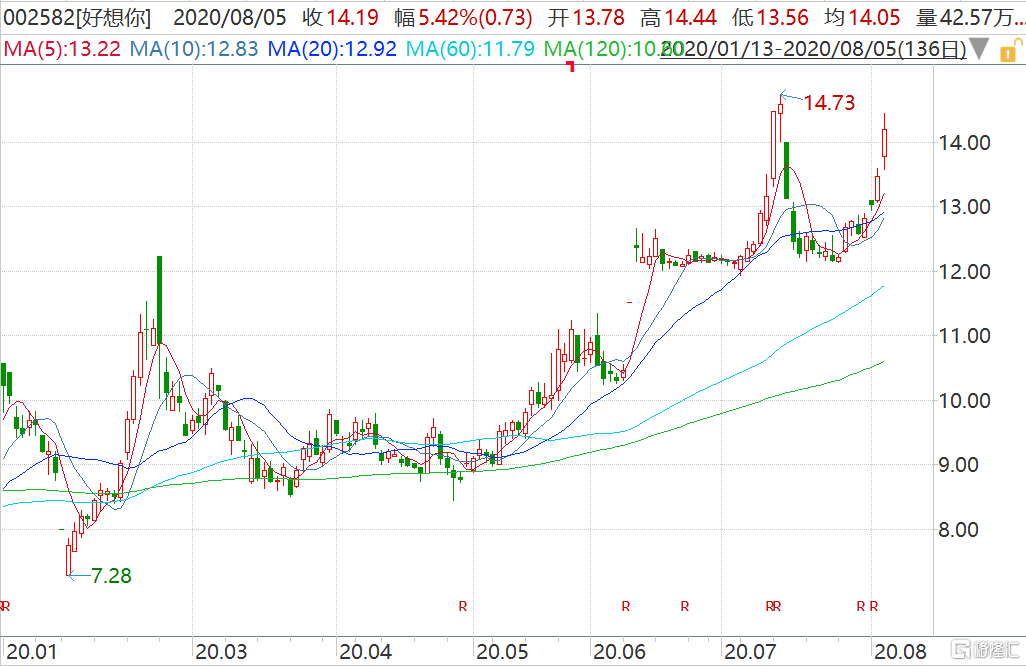The image size is (1026, 666).
Task: Click the 20.07 date axis label
Action: tap(751, 652)
